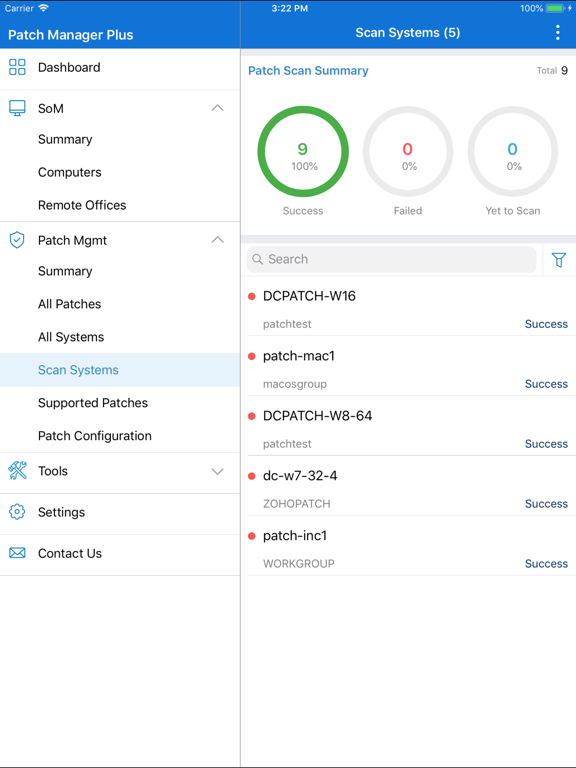Click the Failed progress ring
The height and width of the screenshot is (768, 576).
[x=408, y=152]
